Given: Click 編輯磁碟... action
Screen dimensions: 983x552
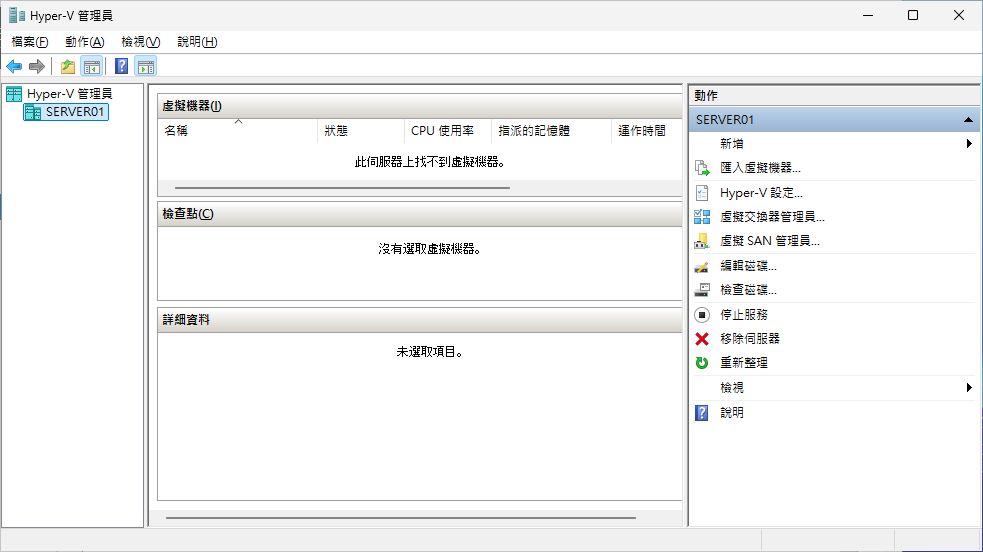Looking at the screenshot, I should (x=749, y=266).
